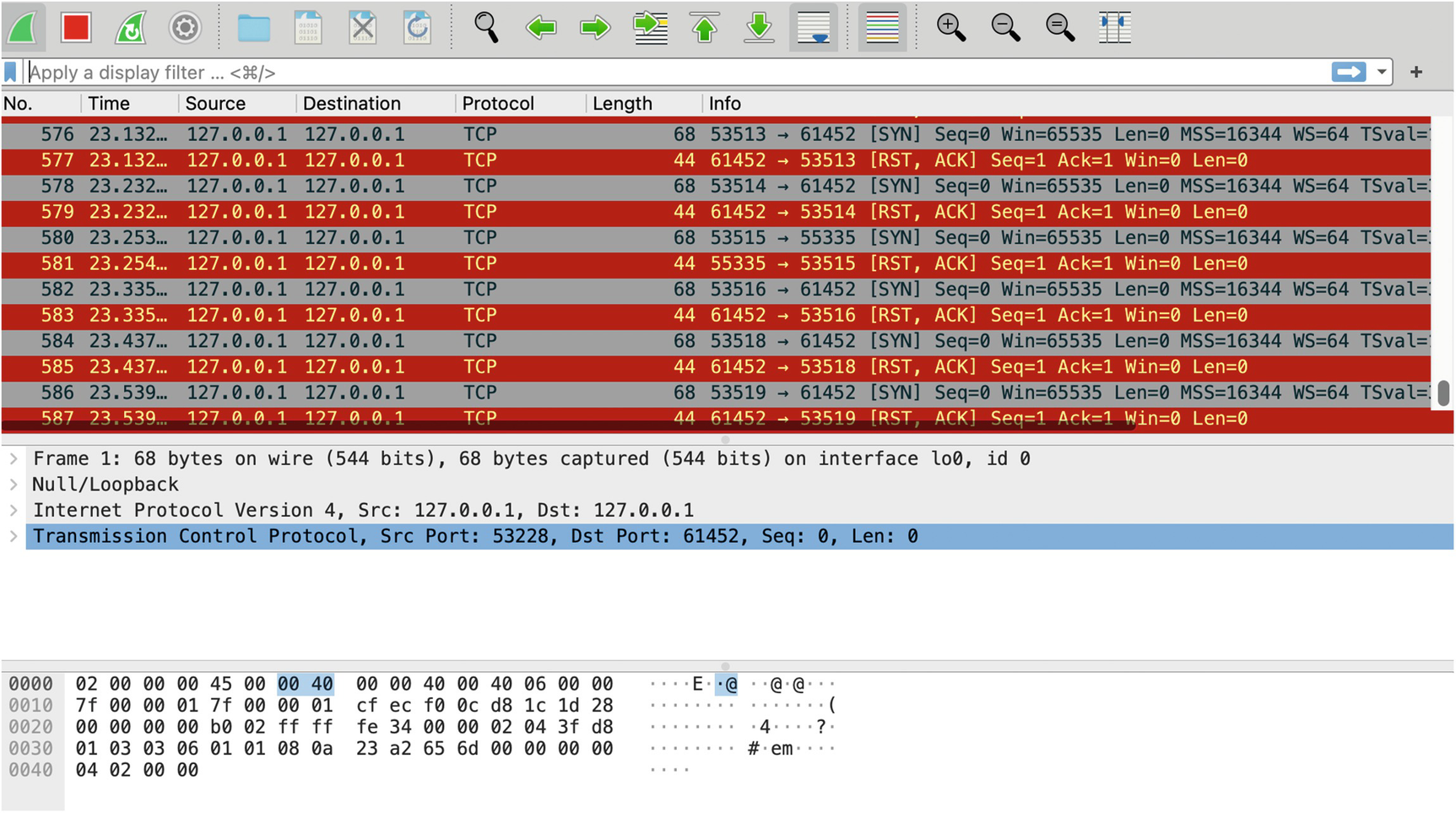The width and height of the screenshot is (1456, 813).
Task: Toggle packet colorization rules
Action: click(x=882, y=28)
